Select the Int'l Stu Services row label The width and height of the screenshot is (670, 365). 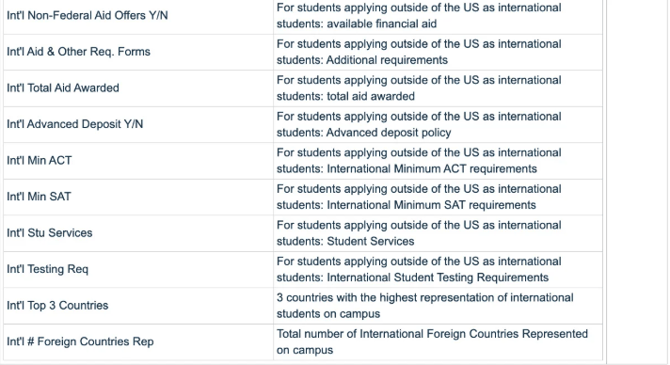tap(49, 233)
